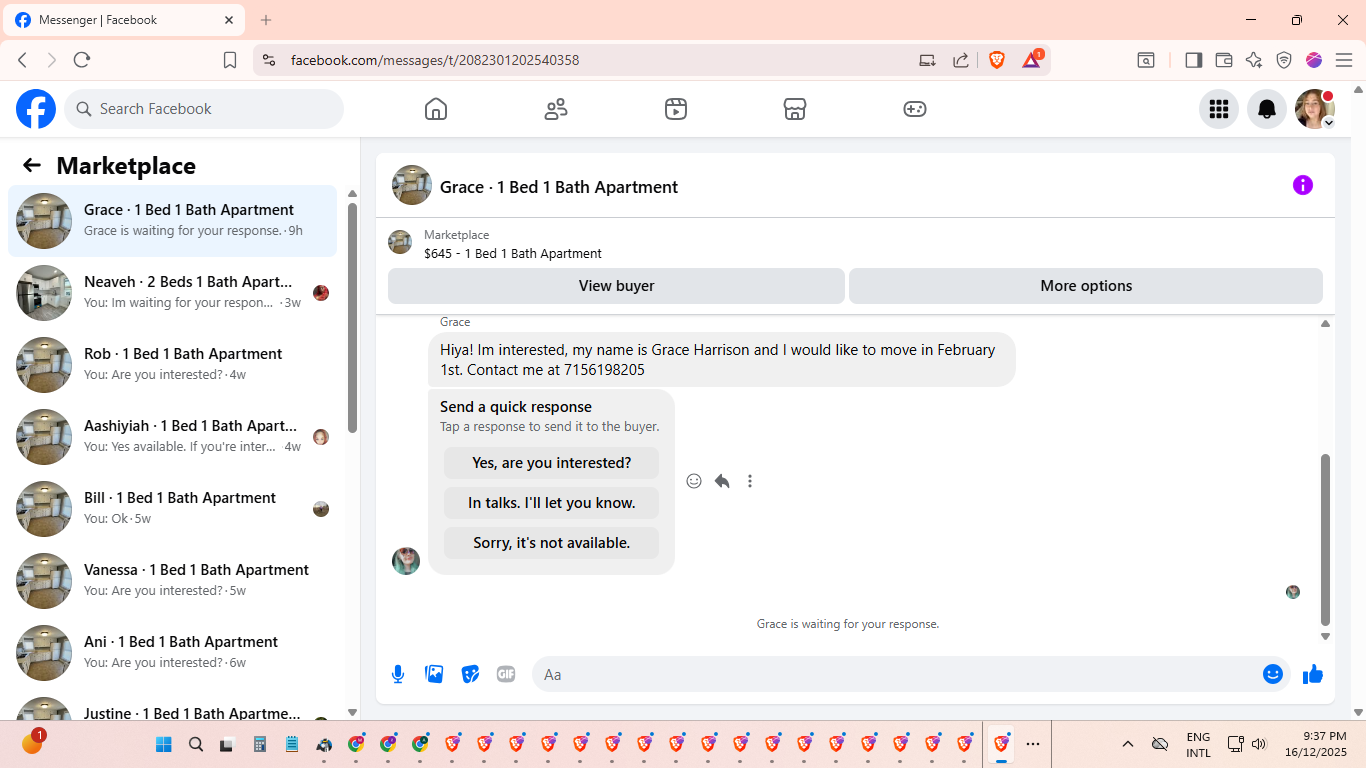Open the Vanessa conversation
This screenshot has height=768, width=1366.
coord(172,581)
